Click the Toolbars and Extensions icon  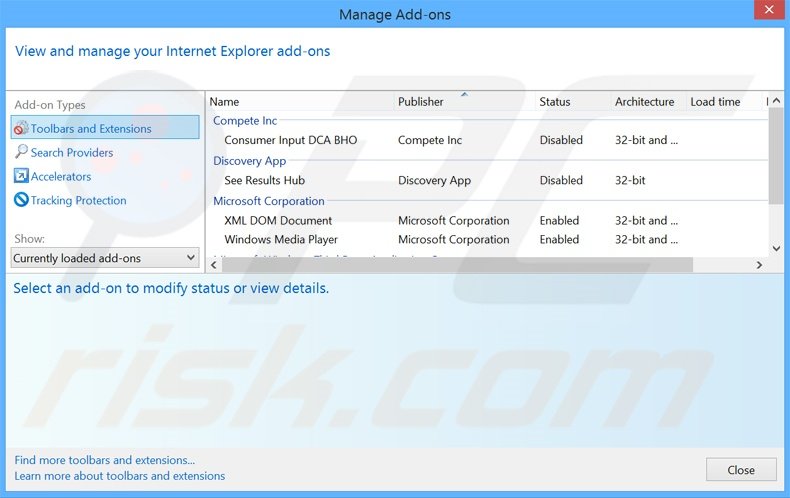[21, 128]
